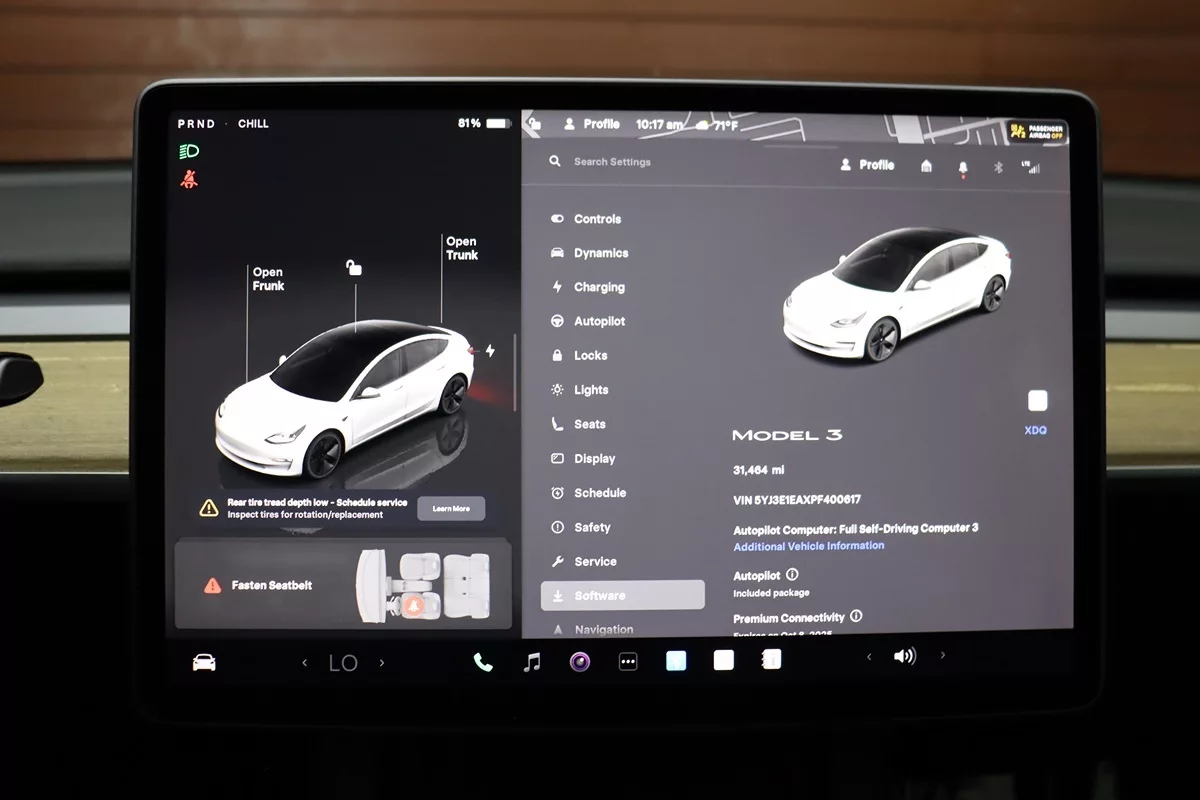1200x800 pixels.
Task: Select the Autopilot settings menu item
Action: 599,321
